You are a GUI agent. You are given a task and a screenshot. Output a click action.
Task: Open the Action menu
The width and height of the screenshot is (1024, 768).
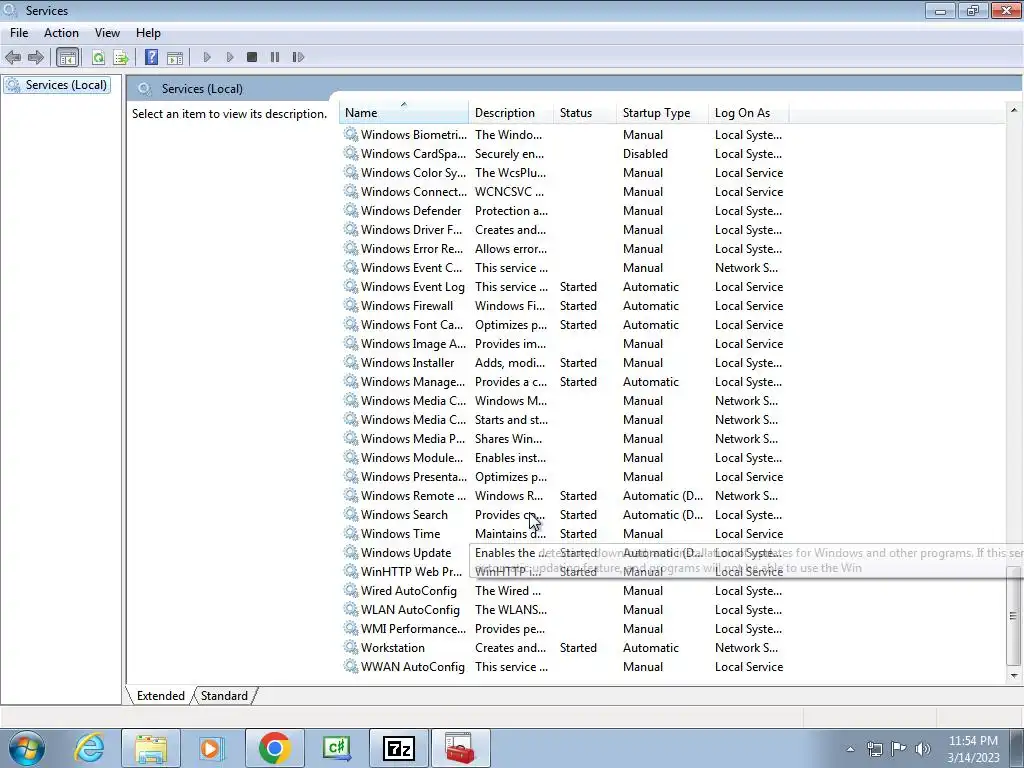(61, 33)
